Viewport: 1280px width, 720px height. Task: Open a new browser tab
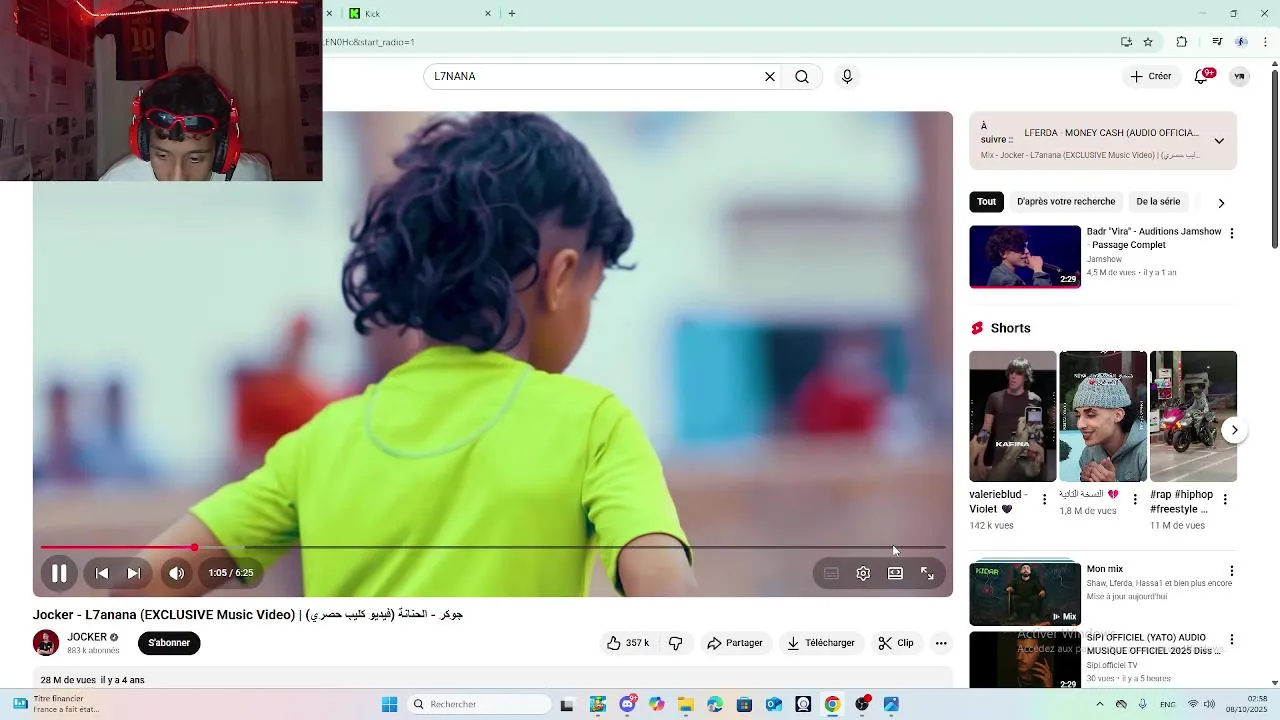(x=512, y=14)
